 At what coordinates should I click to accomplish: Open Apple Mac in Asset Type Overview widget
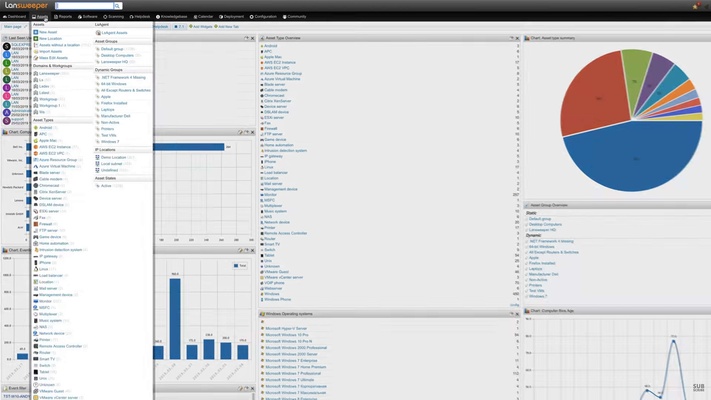tap(273, 57)
